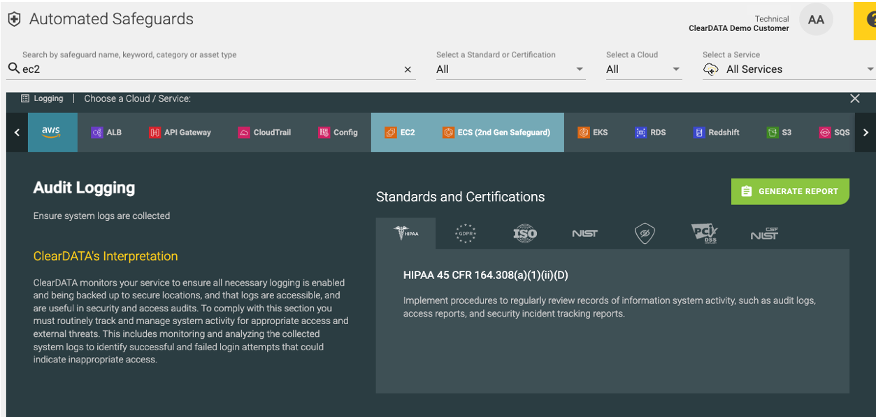Click the Automated Safeguards shield icon
876x418 pixels.
click(x=14, y=20)
